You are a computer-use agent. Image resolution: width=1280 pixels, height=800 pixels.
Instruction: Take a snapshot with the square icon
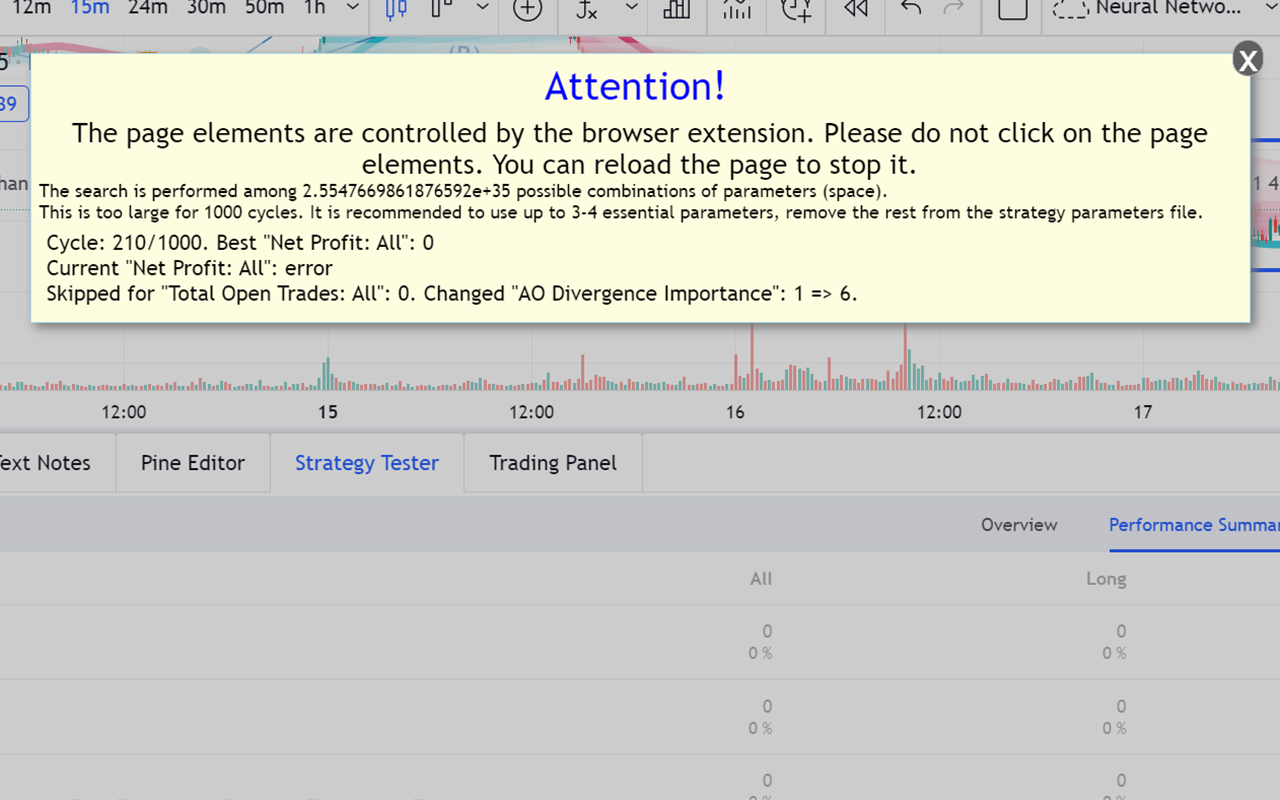pos(1012,10)
